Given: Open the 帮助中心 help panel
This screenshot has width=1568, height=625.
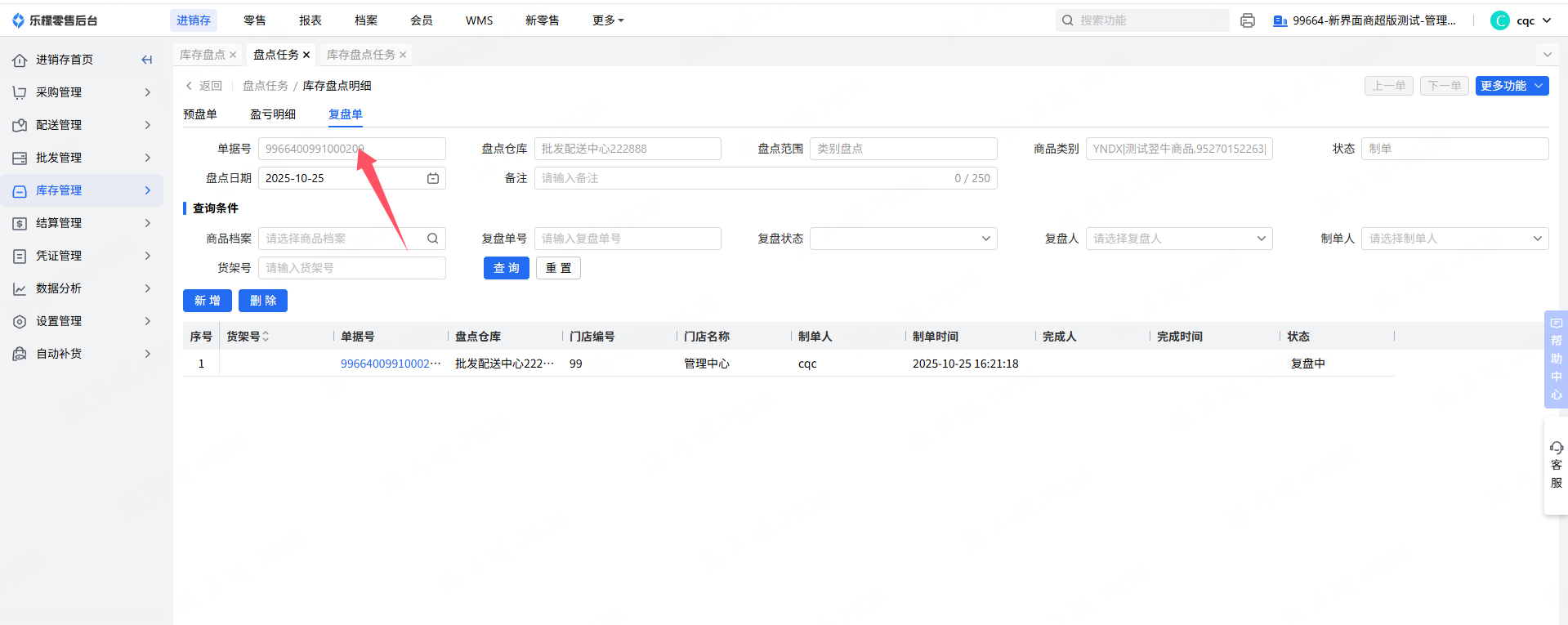Looking at the screenshot, I should point(1556,359).
